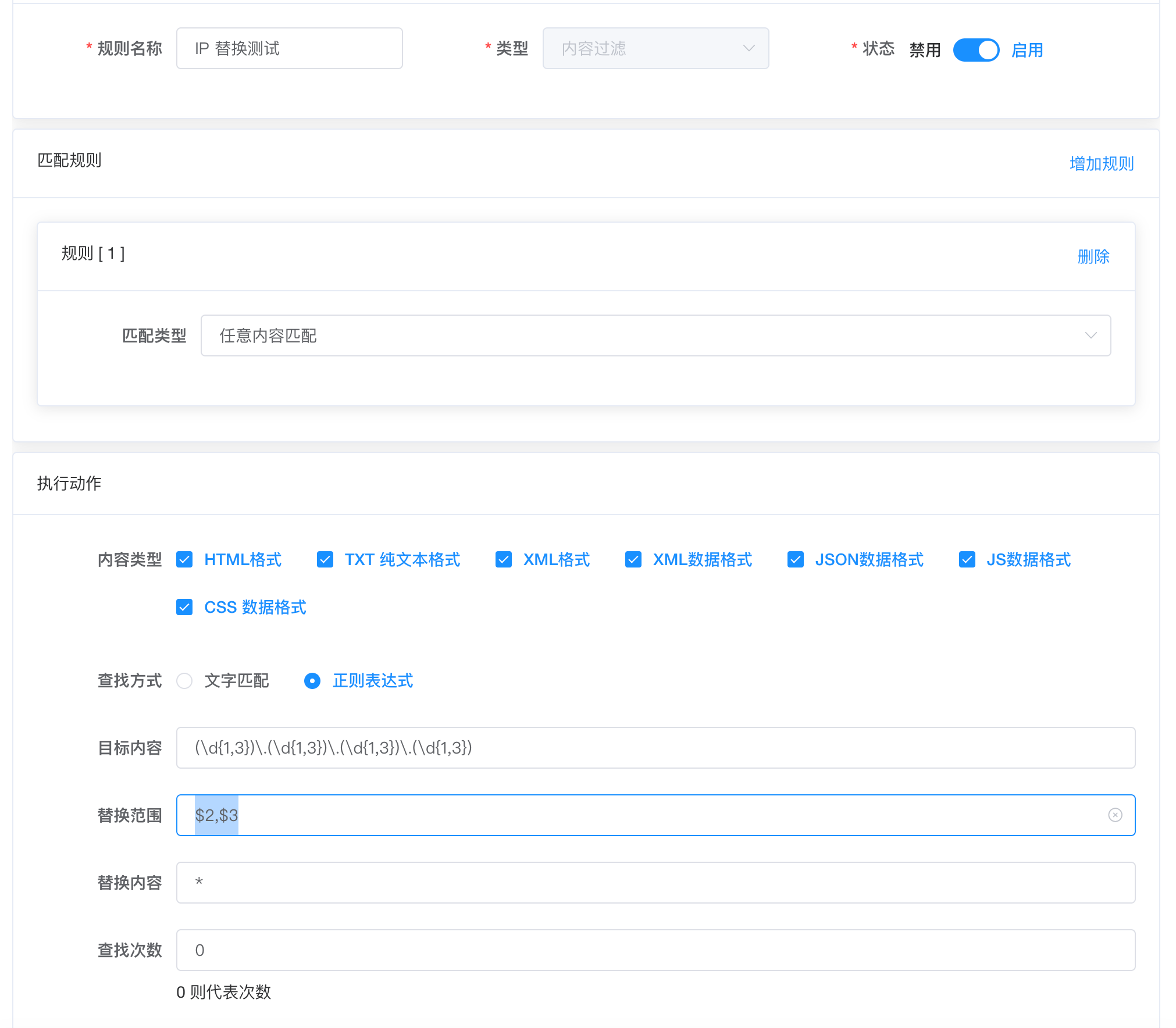Image resolution: width=1176 pixels, height=1028 pixels.
Task: Click the 内容类型 label
Action: pyautogui.click(x=130, y=559)
